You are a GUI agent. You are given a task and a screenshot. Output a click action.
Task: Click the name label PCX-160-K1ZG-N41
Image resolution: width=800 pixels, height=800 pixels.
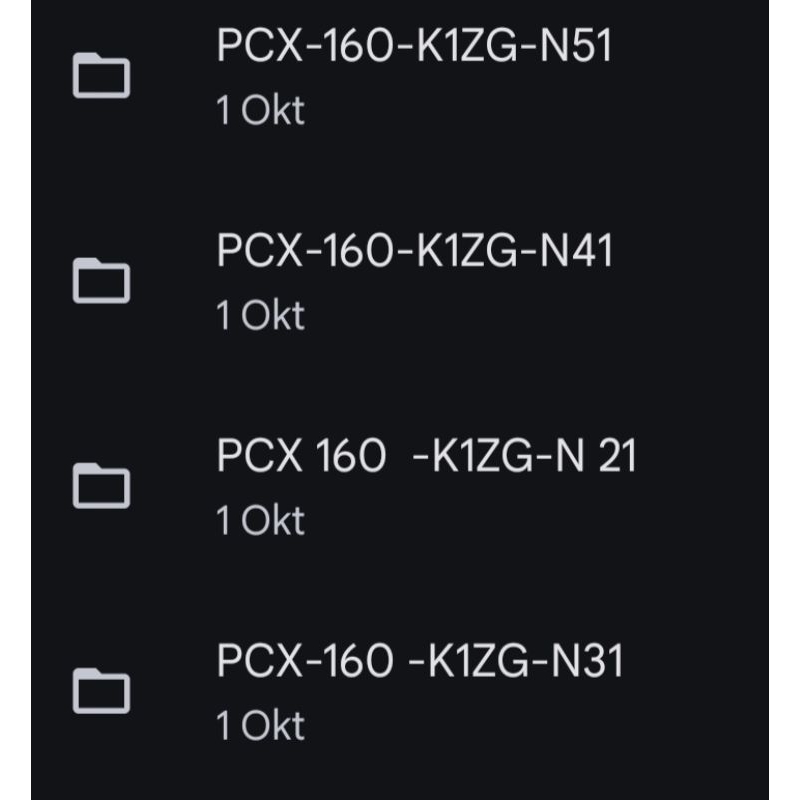point(415,248)
